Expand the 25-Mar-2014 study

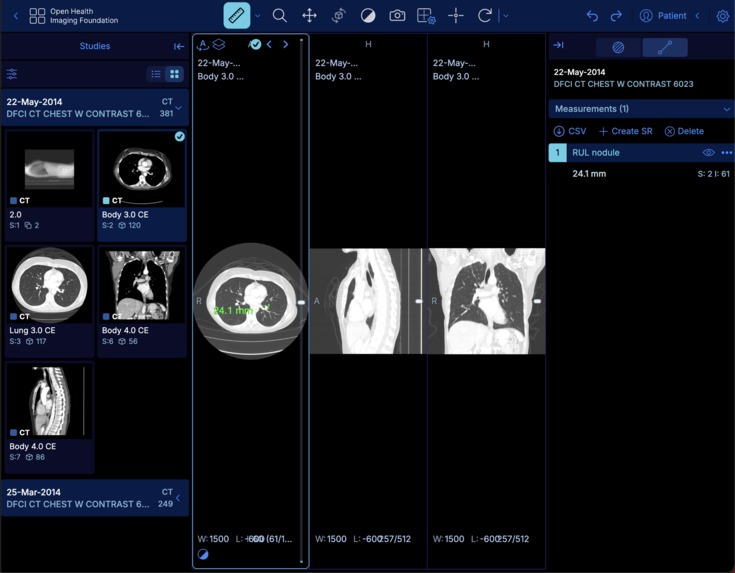coord(95,498)
